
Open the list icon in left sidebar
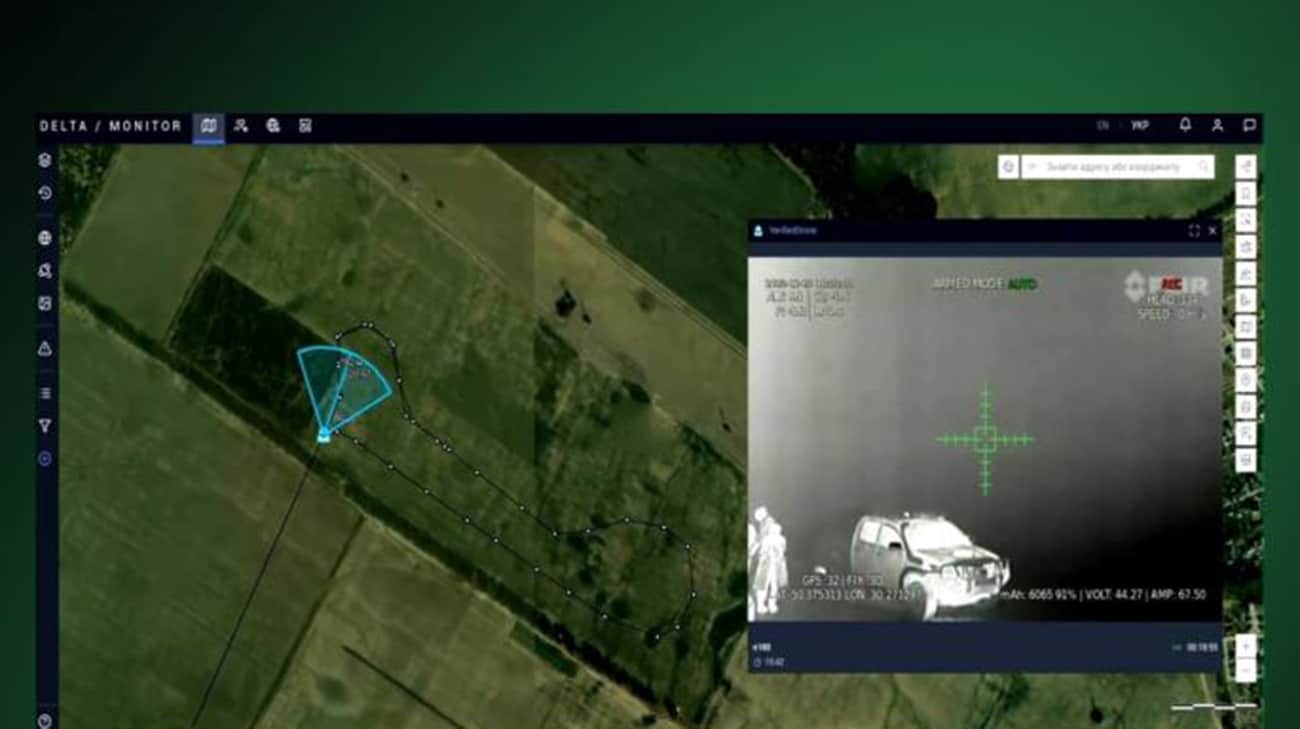point(45,393)
